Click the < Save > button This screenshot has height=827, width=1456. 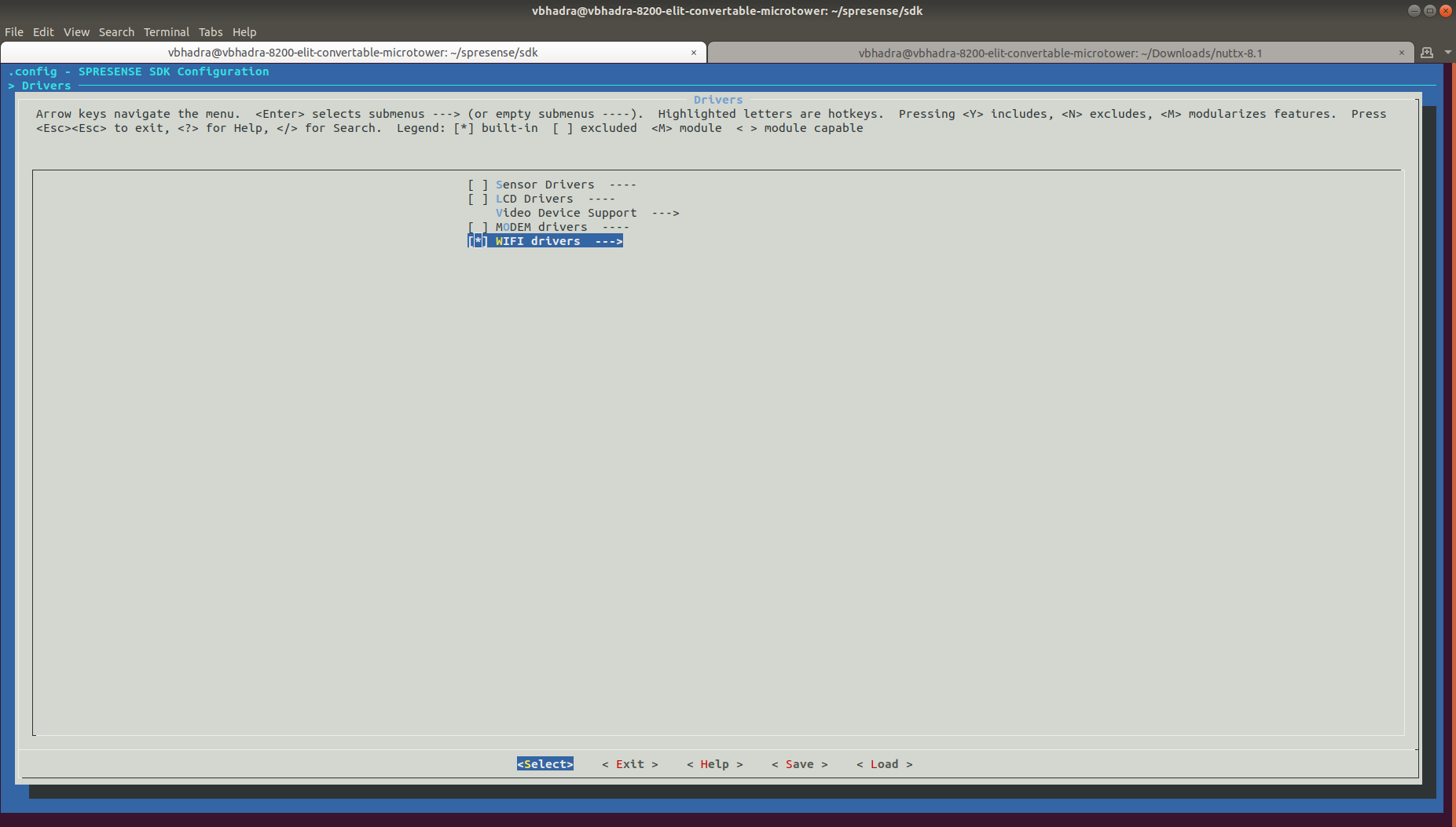click(800, 764)
